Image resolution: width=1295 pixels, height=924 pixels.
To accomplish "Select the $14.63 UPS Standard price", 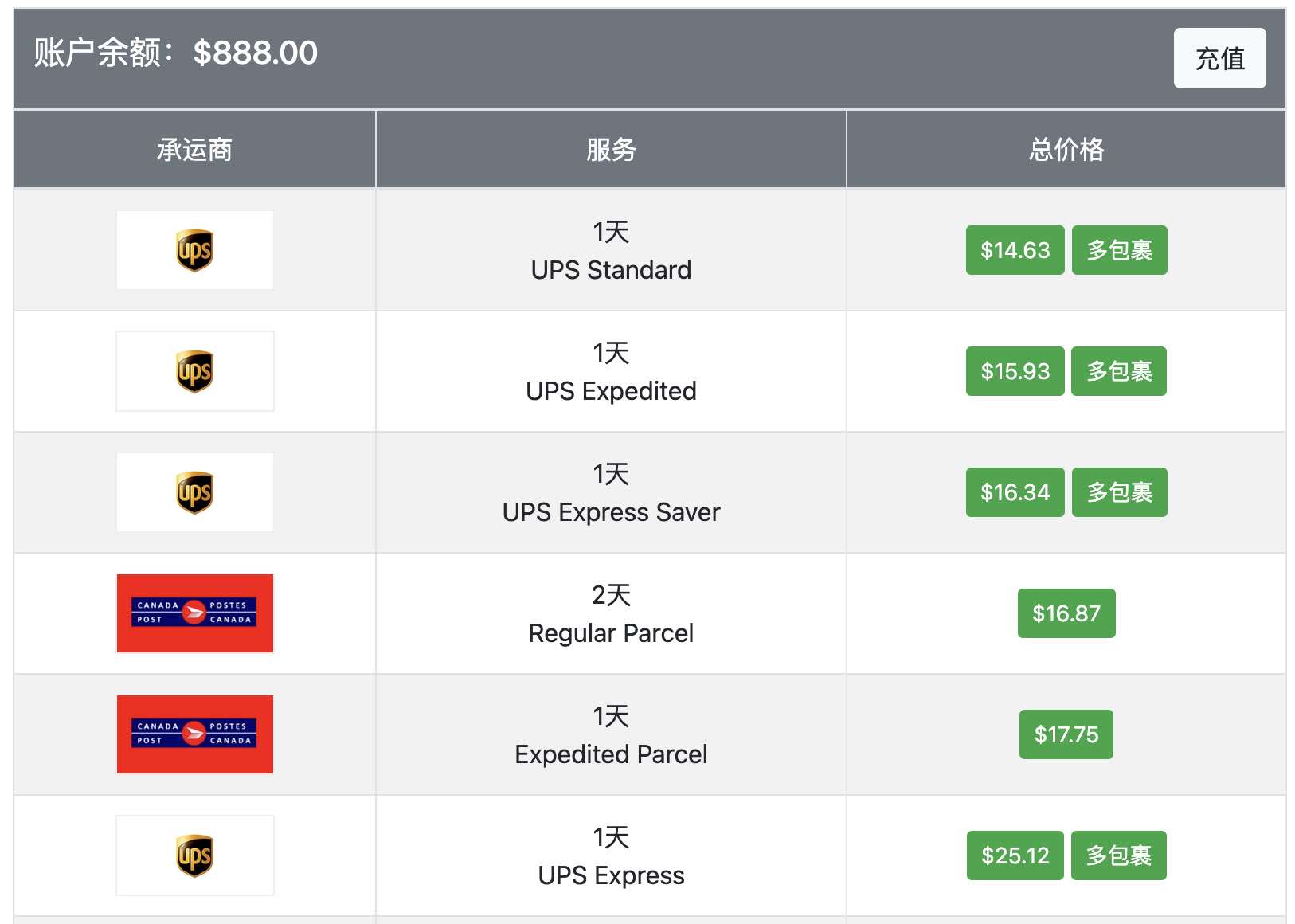I will (x=1015, y=250).
